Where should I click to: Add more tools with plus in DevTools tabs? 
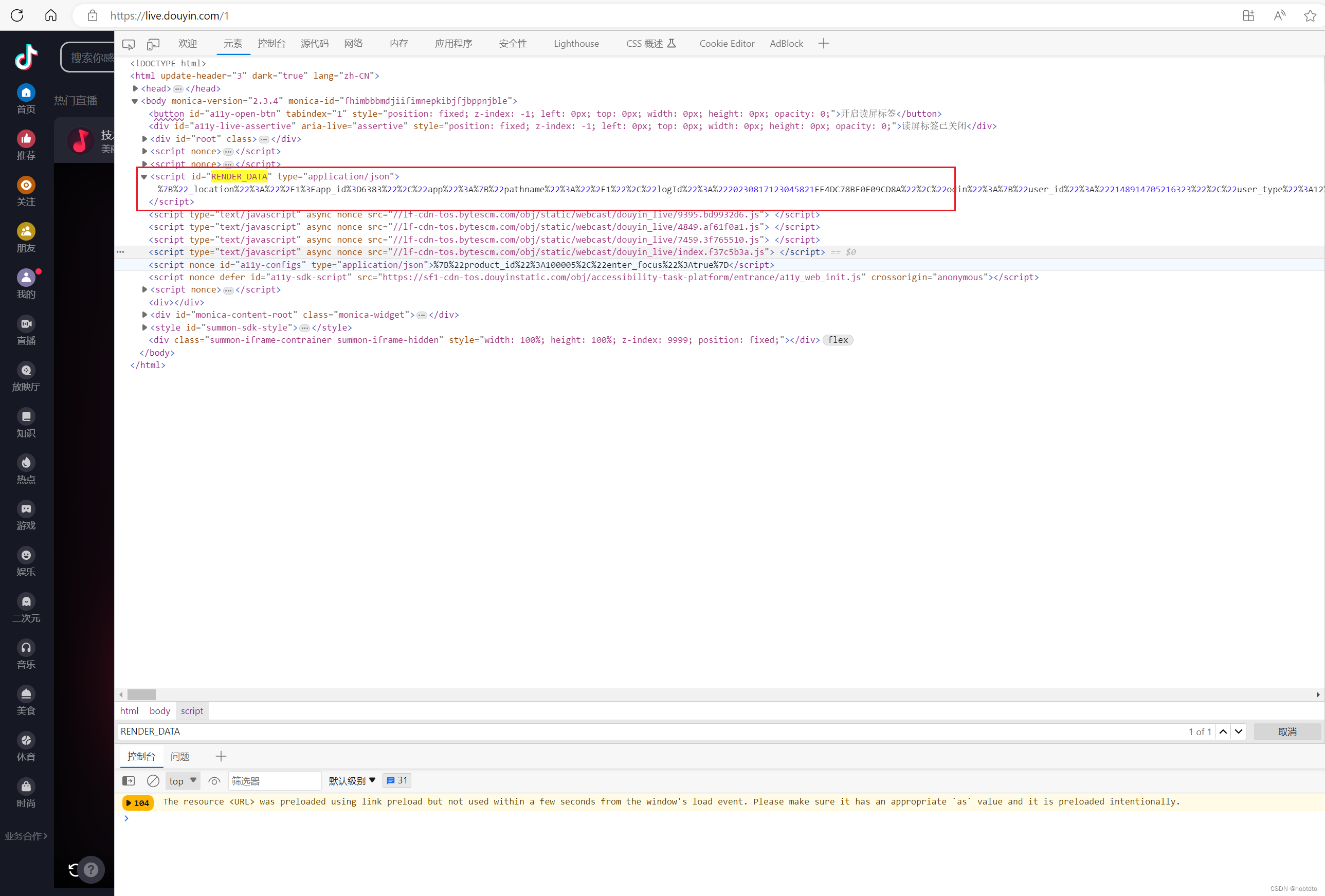823,43
